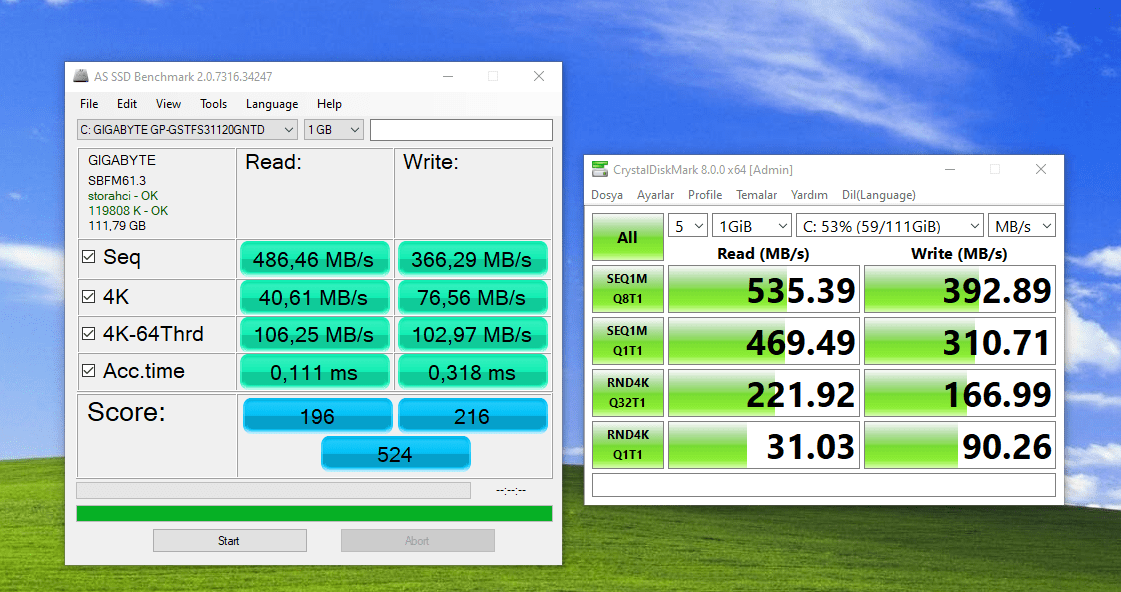The image size is (1121, 592).
Task: Open the View menu in AS SSD
Action: 168,104
